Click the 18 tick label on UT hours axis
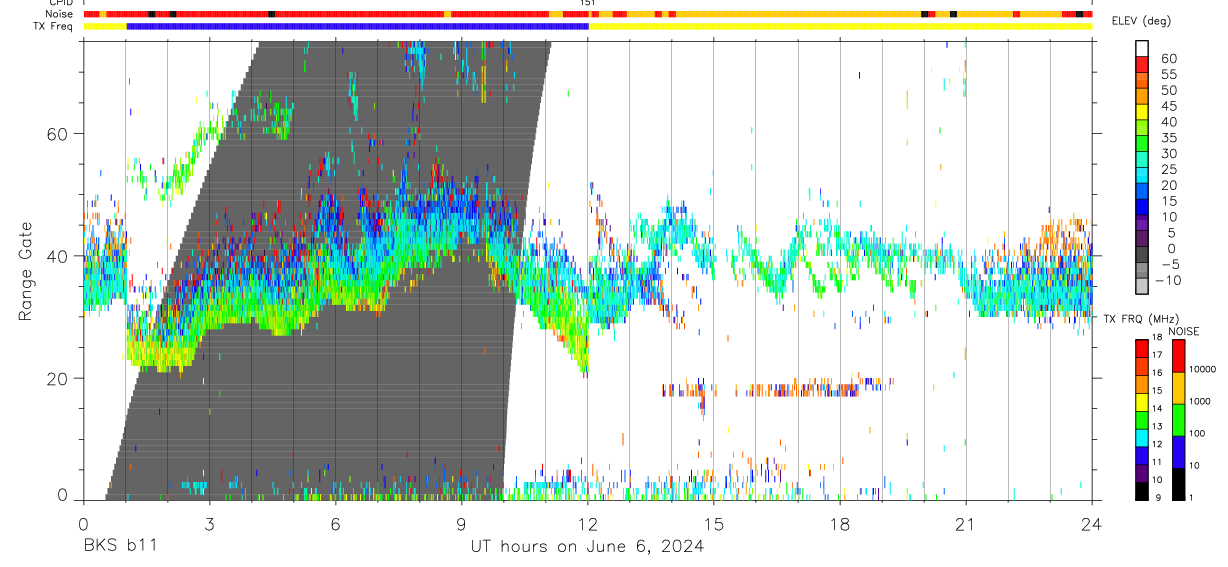 pos(840,524)
